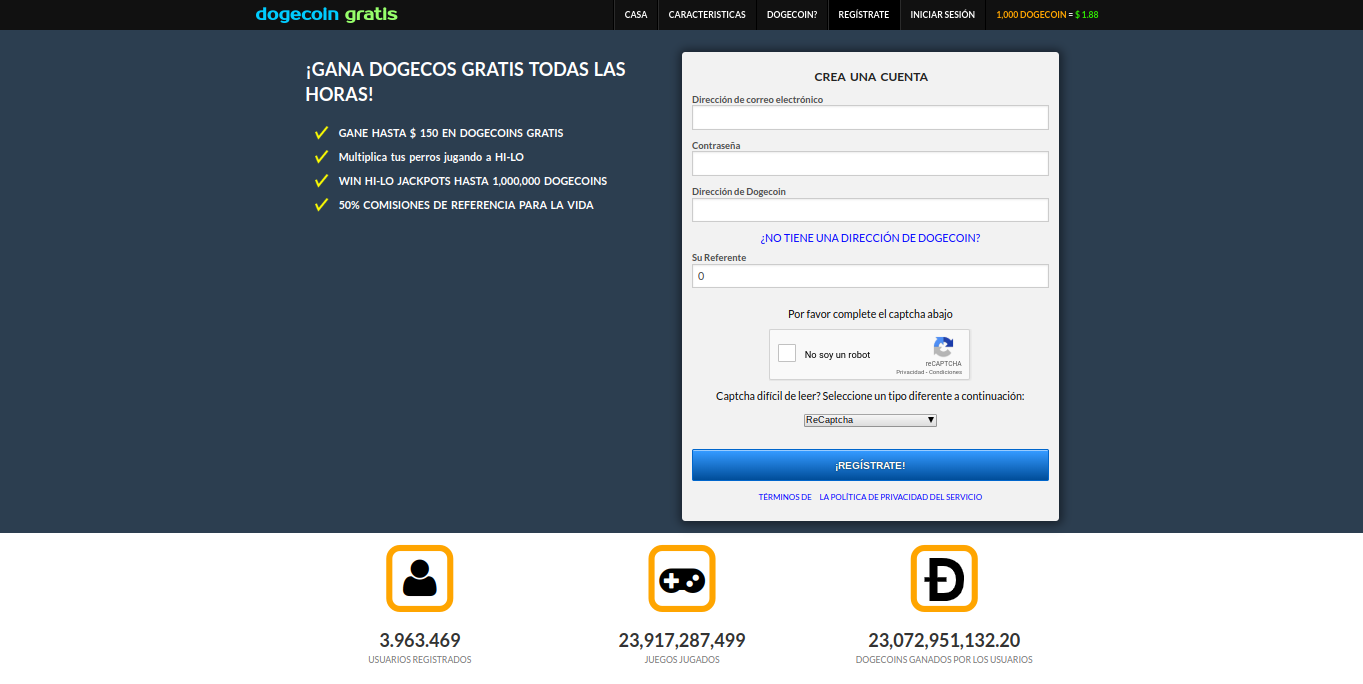Click the game controller icon

(x=682, y=578)
